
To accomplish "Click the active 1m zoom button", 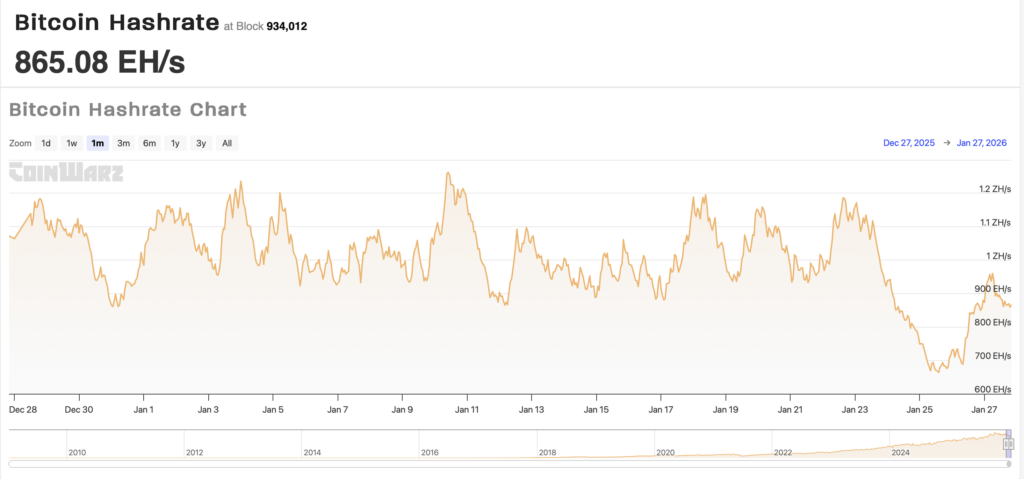I will coord(98,143).
